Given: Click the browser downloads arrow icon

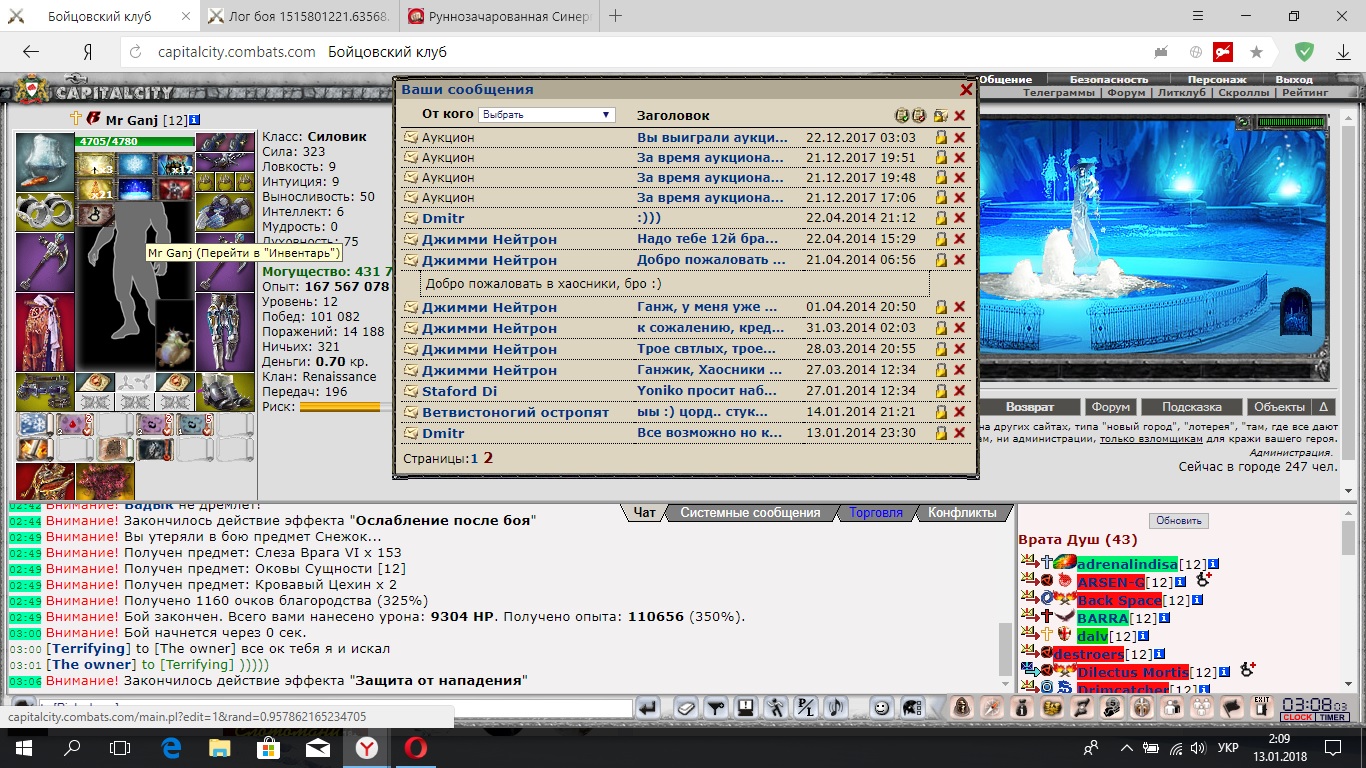Looking at the screenshot, I should pyautogui.click(x=1343, y=52).
